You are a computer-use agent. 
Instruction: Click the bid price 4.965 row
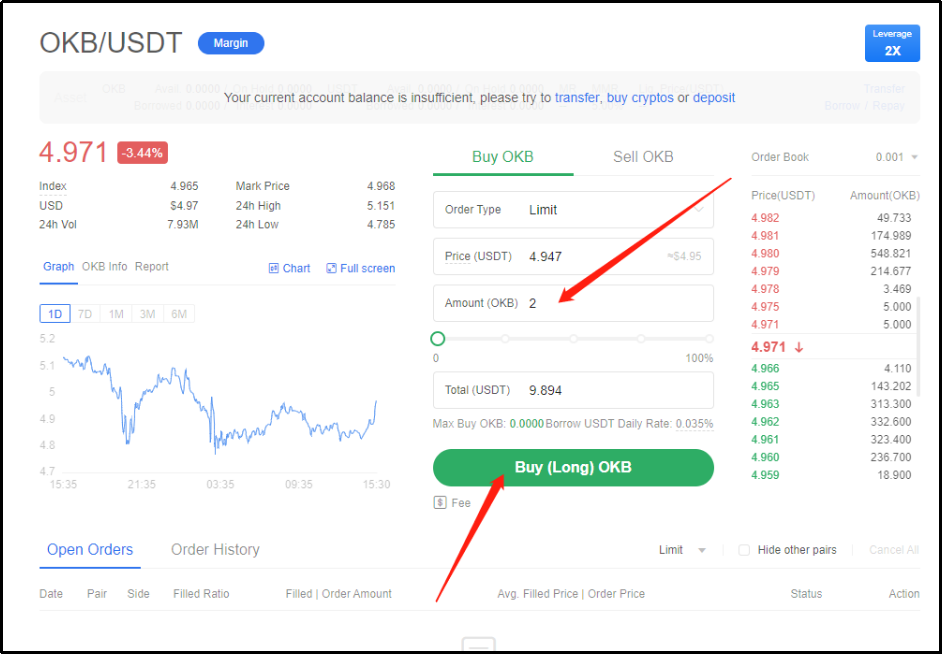pyautogui.click(x=831, y=386)
